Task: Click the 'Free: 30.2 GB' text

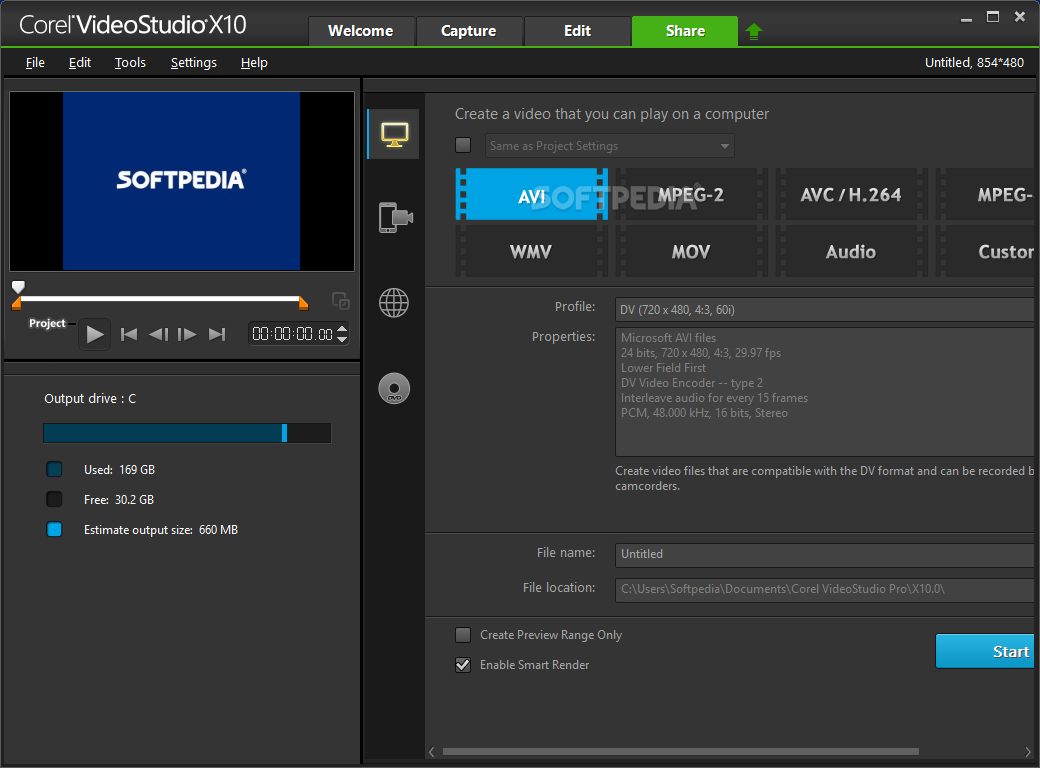Action: click(119, 500)
